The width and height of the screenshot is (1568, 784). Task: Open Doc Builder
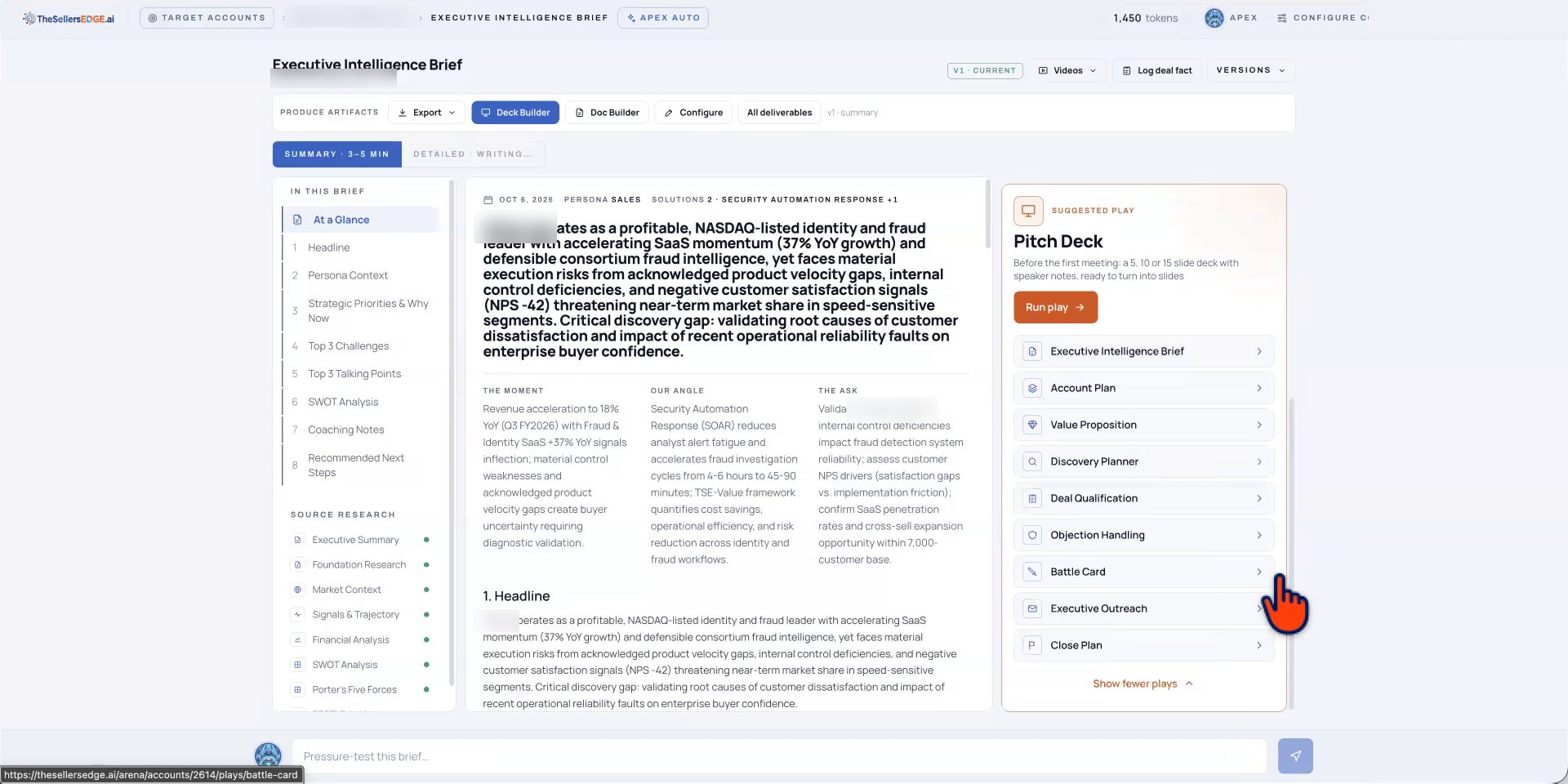coord(607,113)
